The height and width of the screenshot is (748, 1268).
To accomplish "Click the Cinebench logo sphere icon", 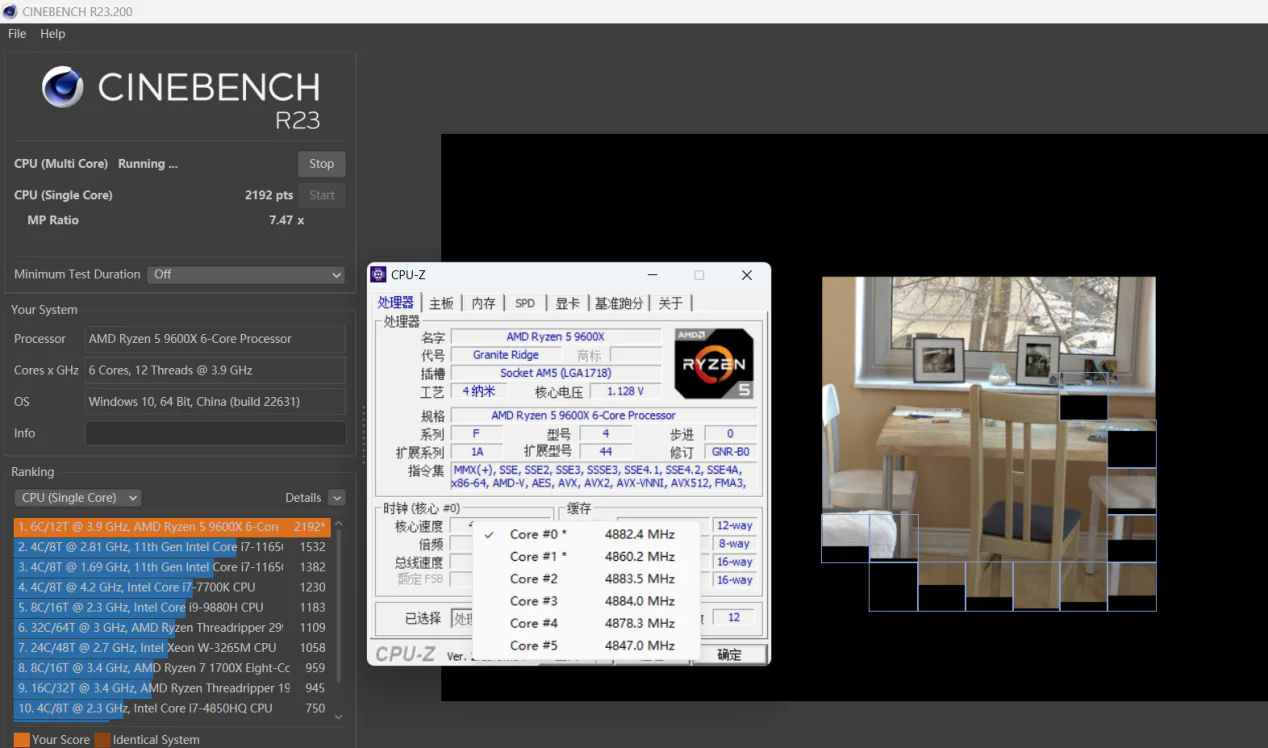I will point(62,87).
